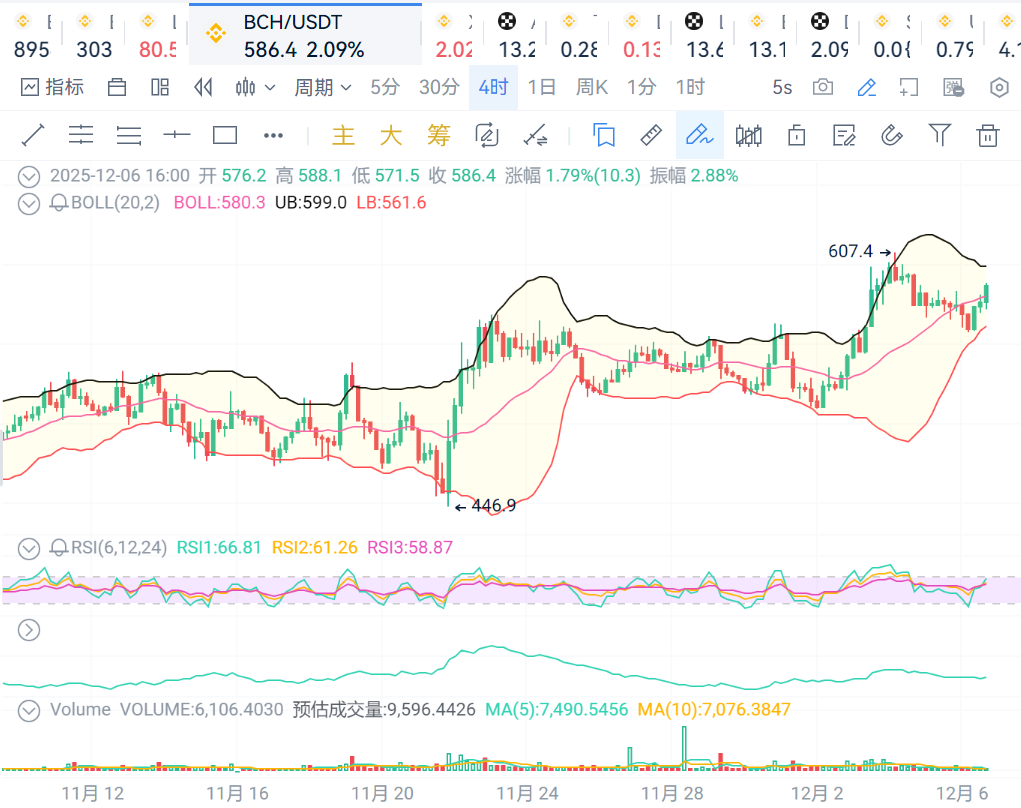Take a chart screenshot with camera icon
Viewport: 1021px width, 808px height.
(x=822, y=87)
